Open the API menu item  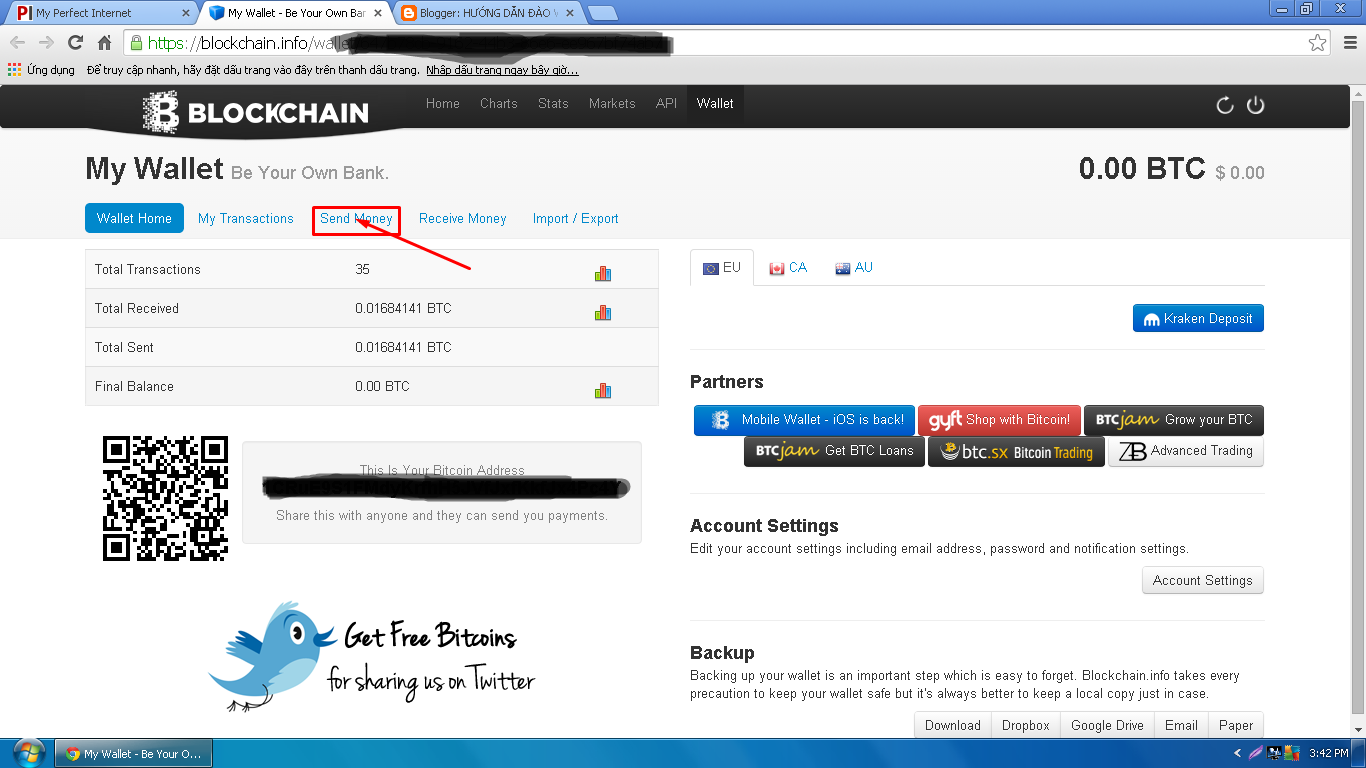pos(666,103)
